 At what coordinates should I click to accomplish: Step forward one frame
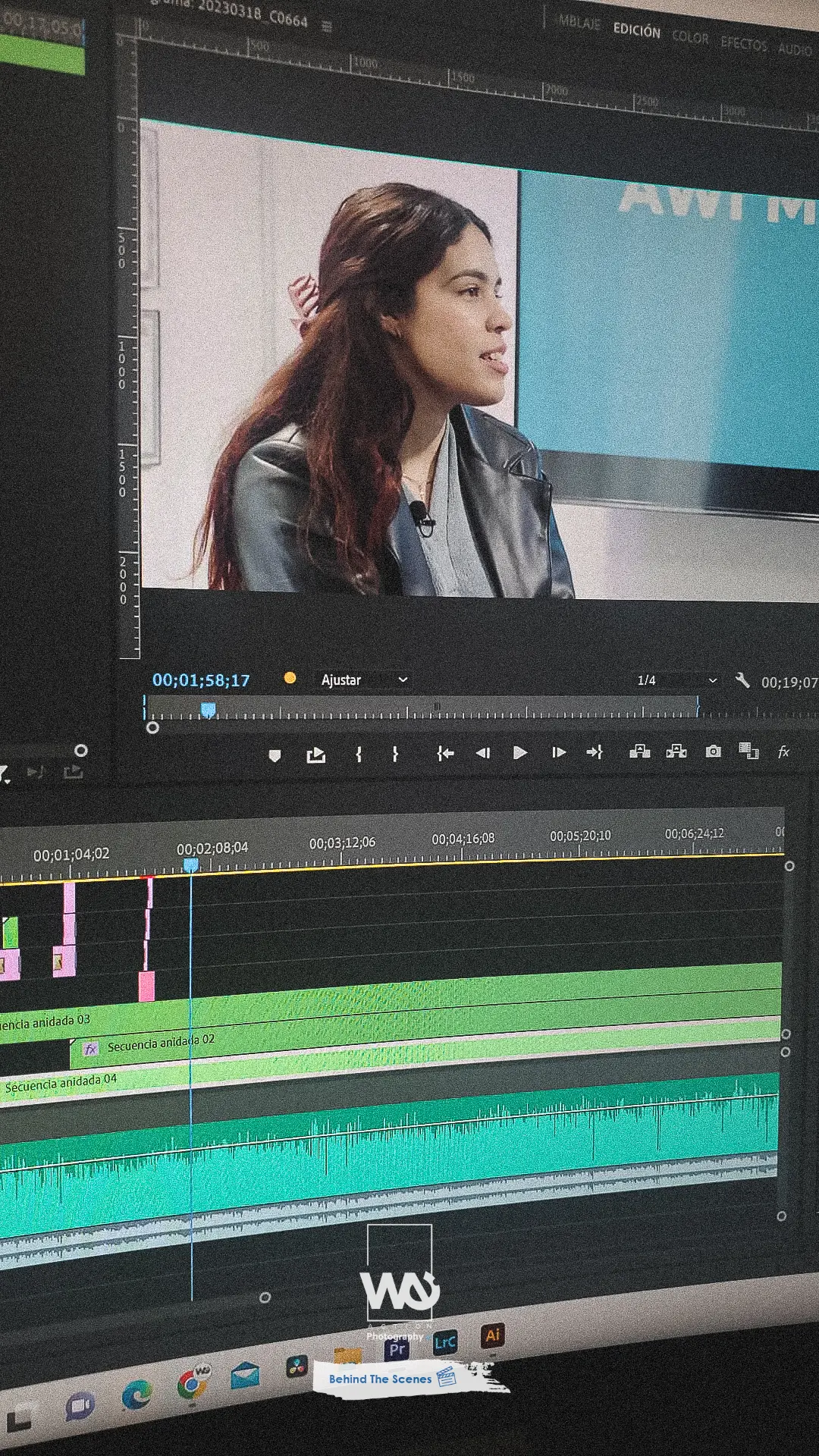coord(559,752)
